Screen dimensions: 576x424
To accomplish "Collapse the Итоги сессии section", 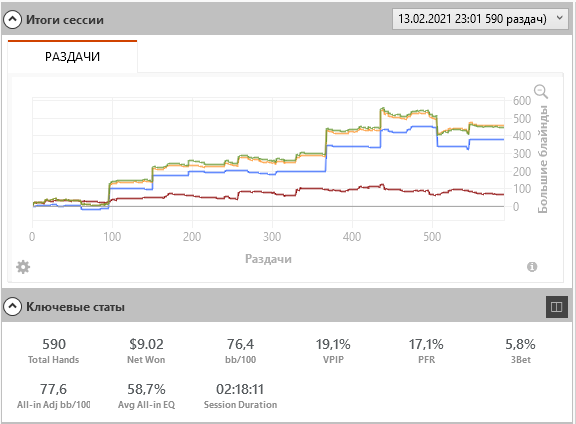I will tap(12, 19).
